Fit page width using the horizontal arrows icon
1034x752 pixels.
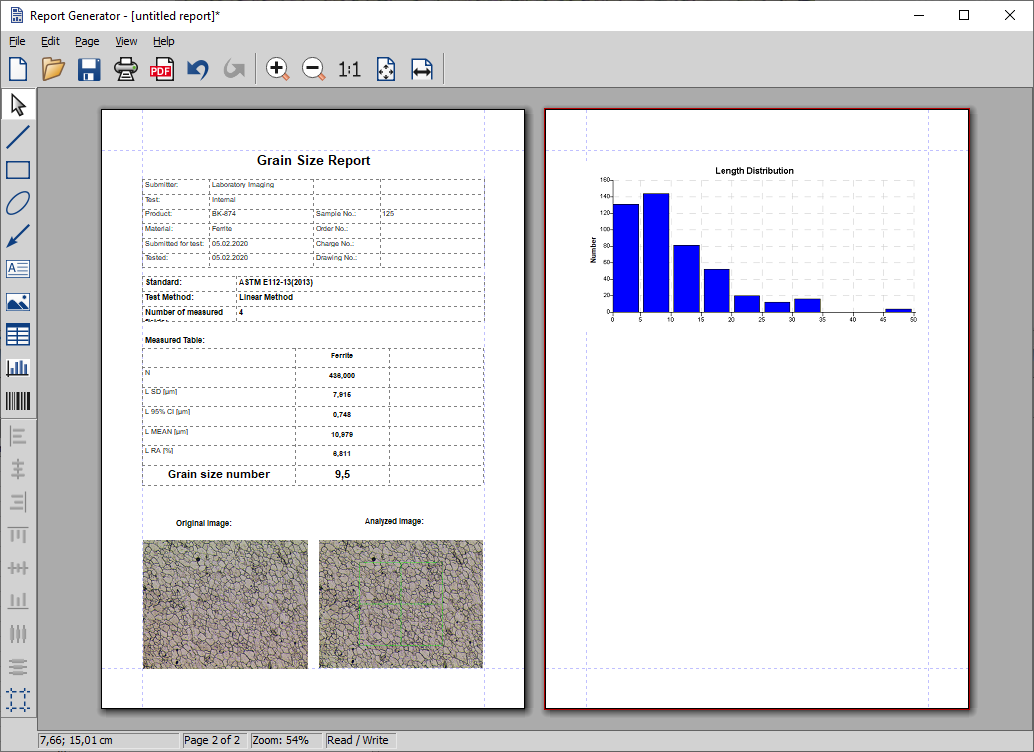pyautogui.click(x=421, y=69)
